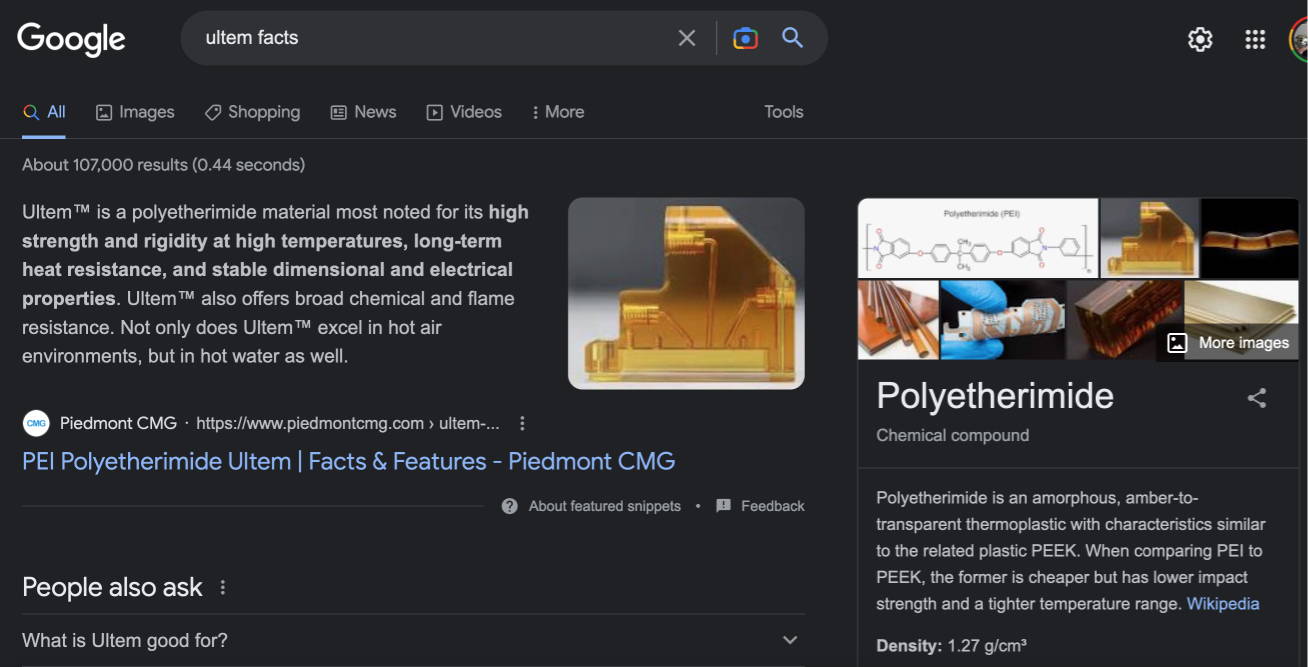
Task: Open People also ask options menu
Action: 223,587
